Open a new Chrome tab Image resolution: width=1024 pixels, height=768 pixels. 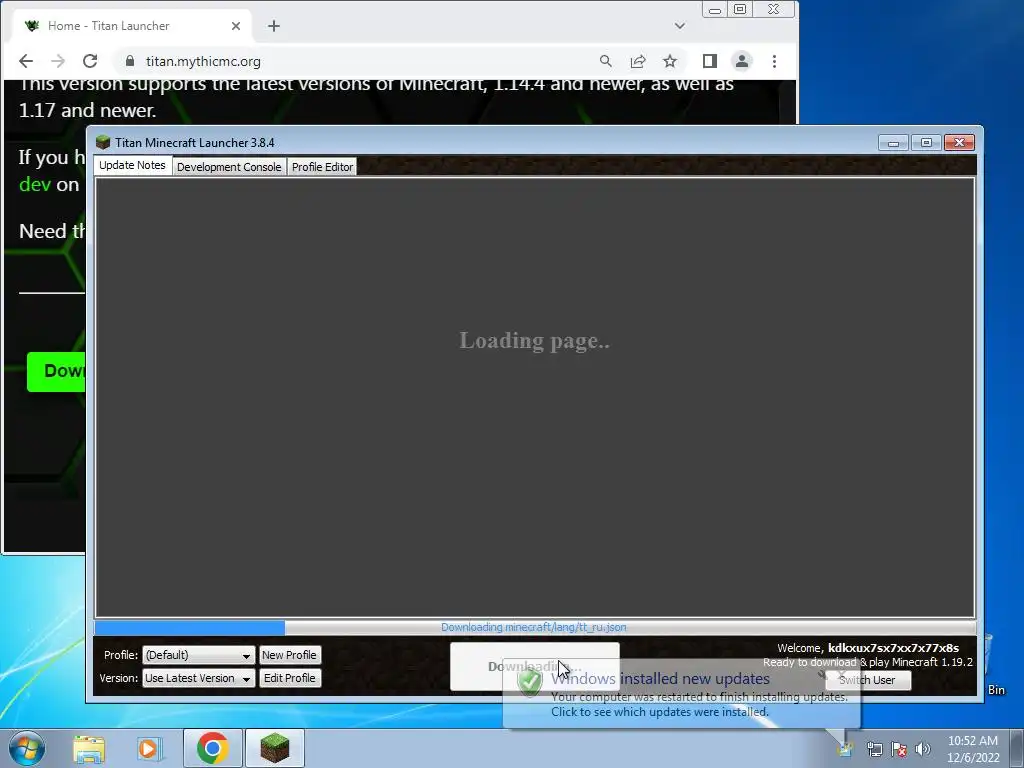pyautogui.click(x=274, y=26)
